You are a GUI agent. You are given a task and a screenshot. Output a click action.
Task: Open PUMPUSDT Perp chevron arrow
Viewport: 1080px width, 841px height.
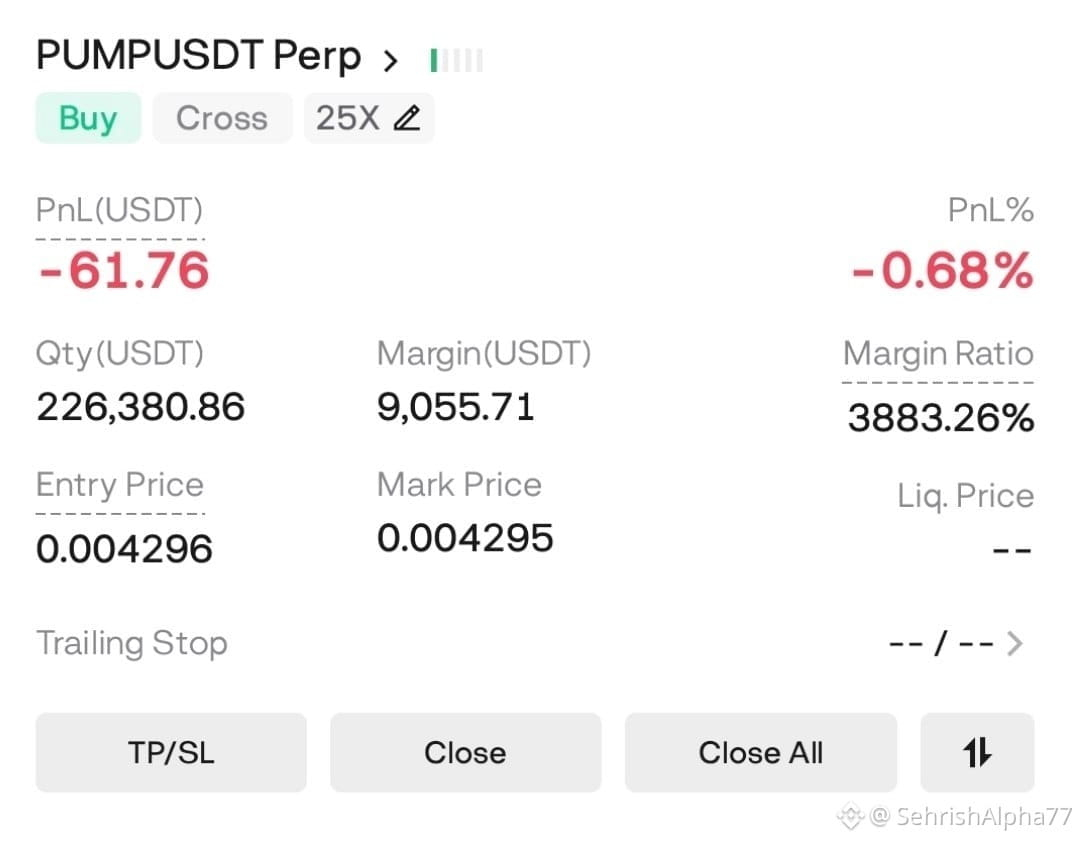point(390,60)
